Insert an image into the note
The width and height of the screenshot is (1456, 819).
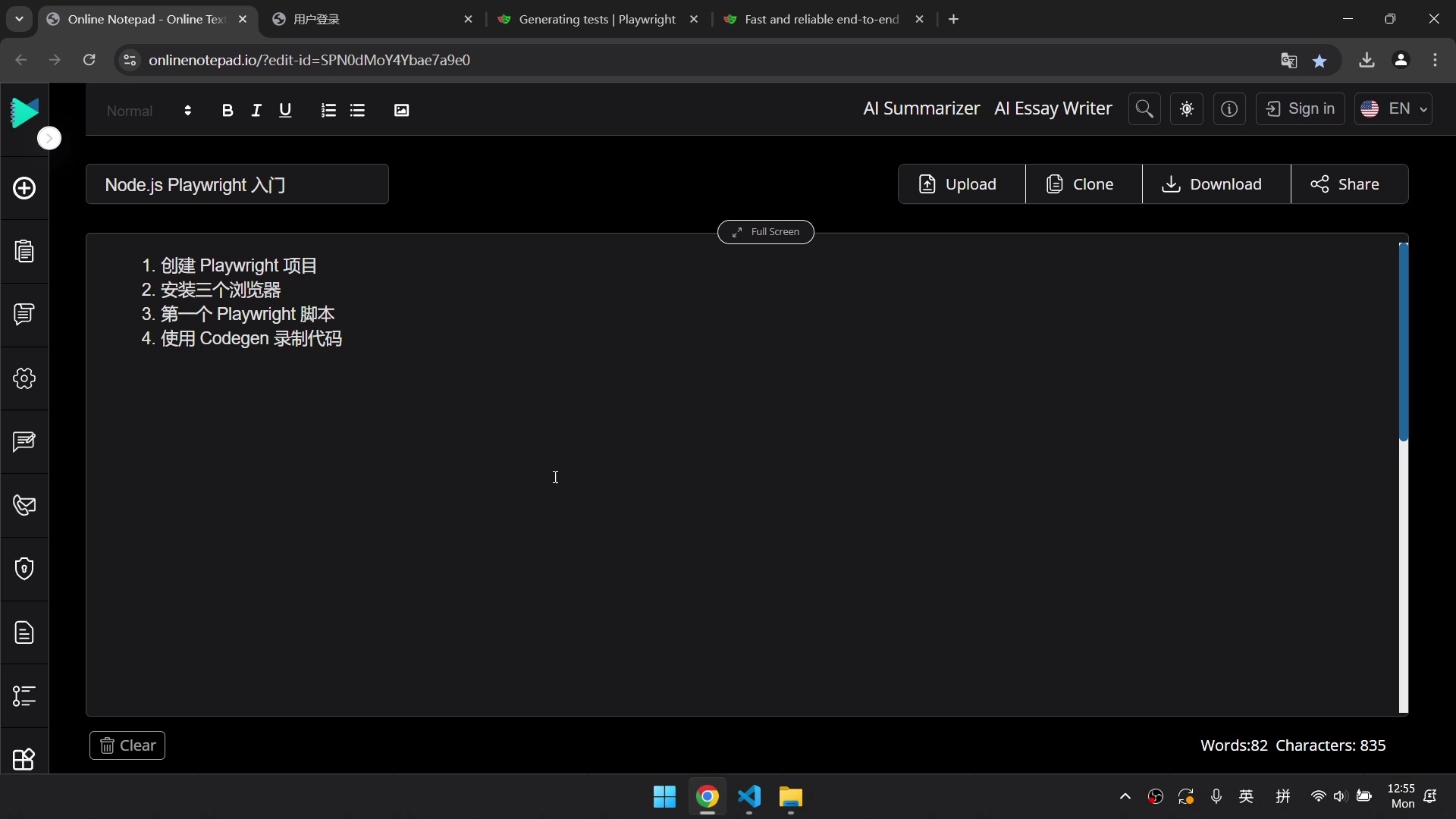coord(401,110)
